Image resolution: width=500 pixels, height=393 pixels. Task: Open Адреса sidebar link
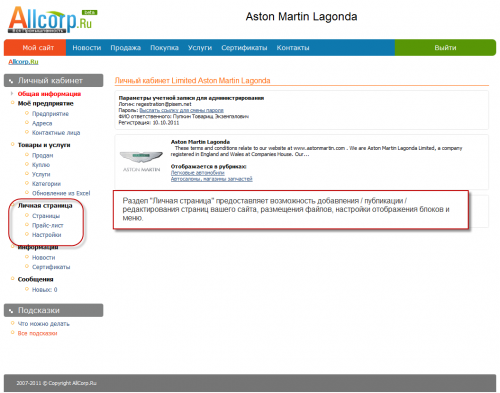click(x=42, y=123)
